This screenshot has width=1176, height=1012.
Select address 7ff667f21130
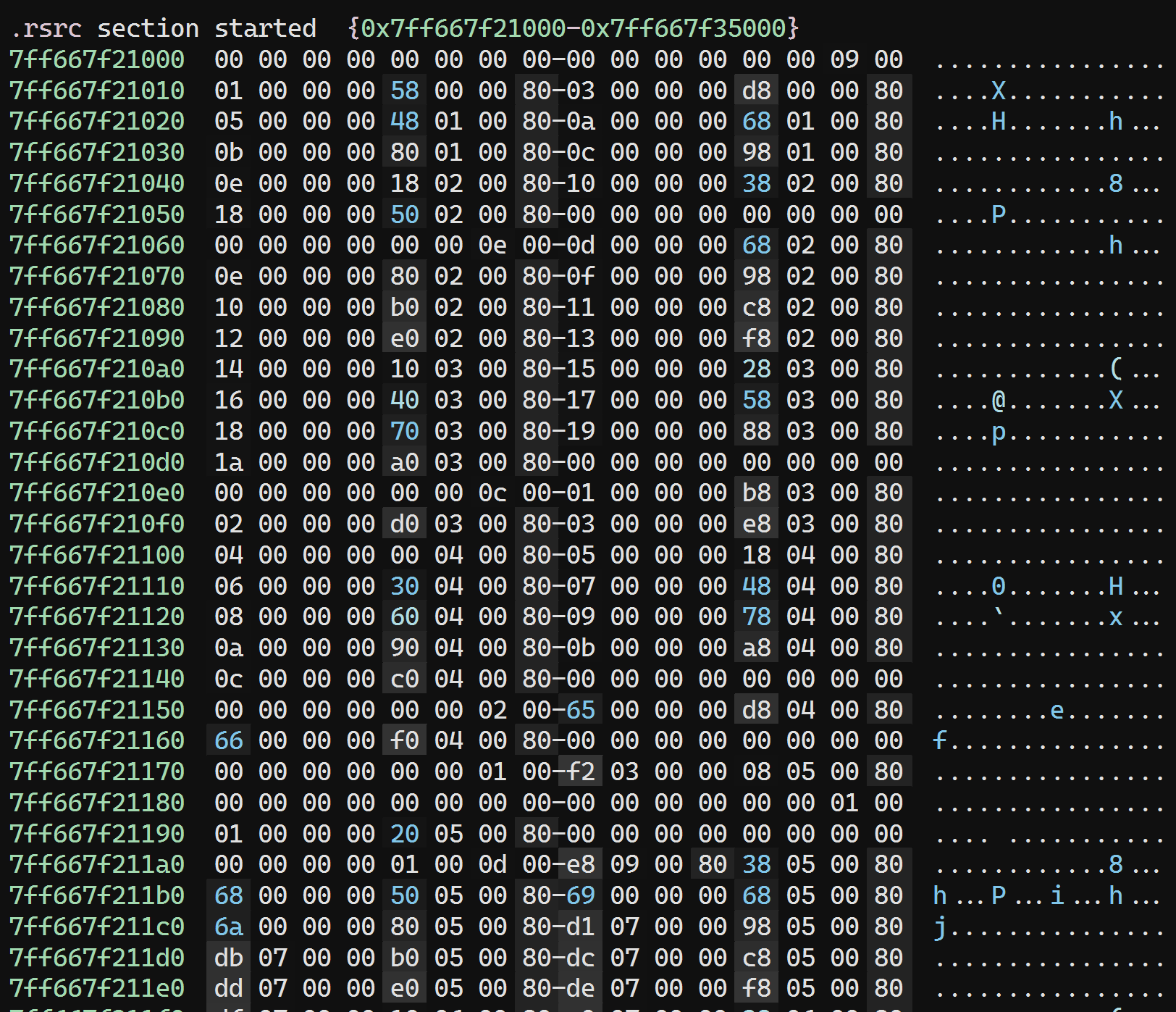pyautogui.click(x=97, y=648)
